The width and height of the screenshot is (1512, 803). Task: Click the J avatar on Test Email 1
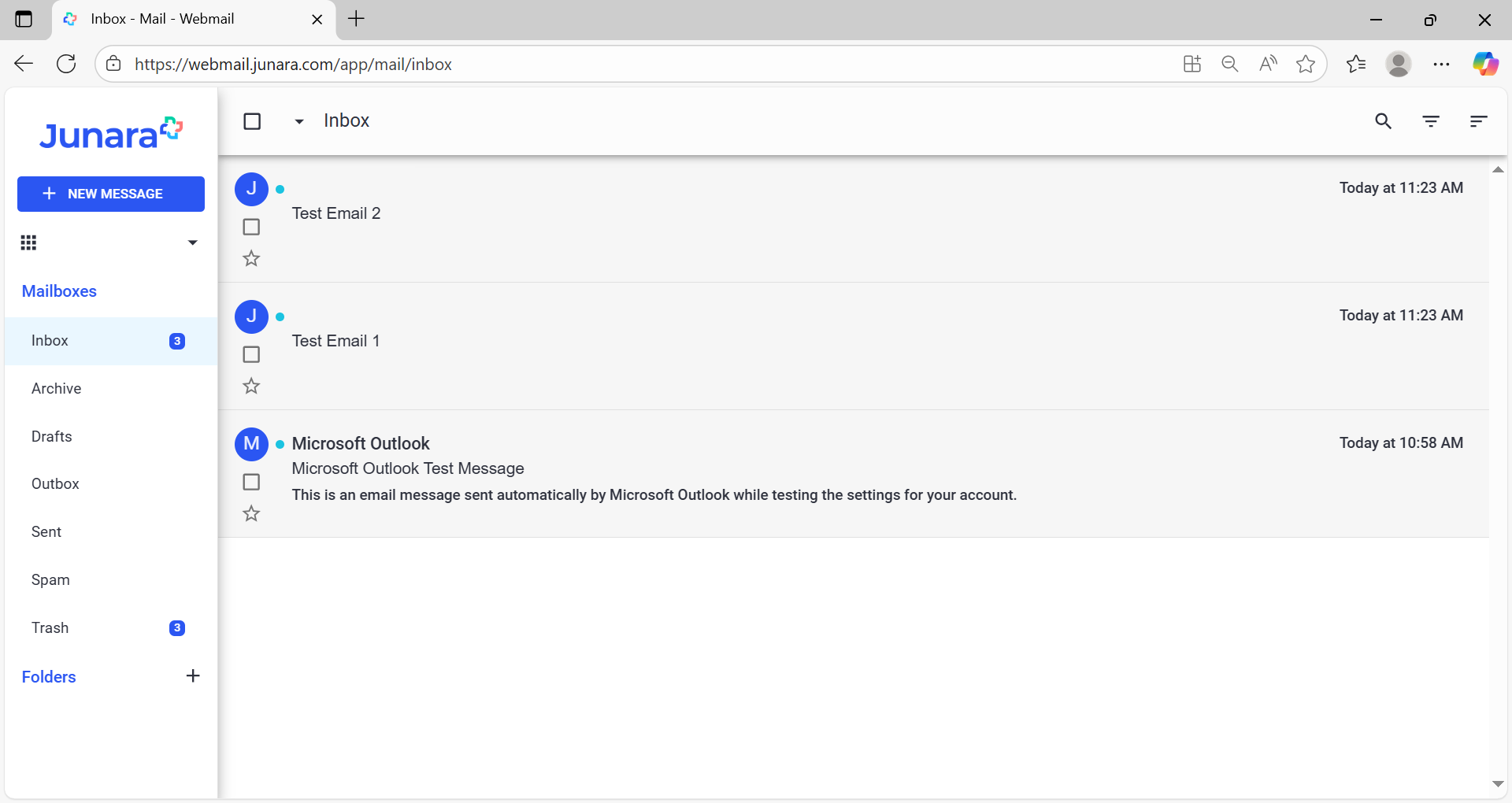251,316
